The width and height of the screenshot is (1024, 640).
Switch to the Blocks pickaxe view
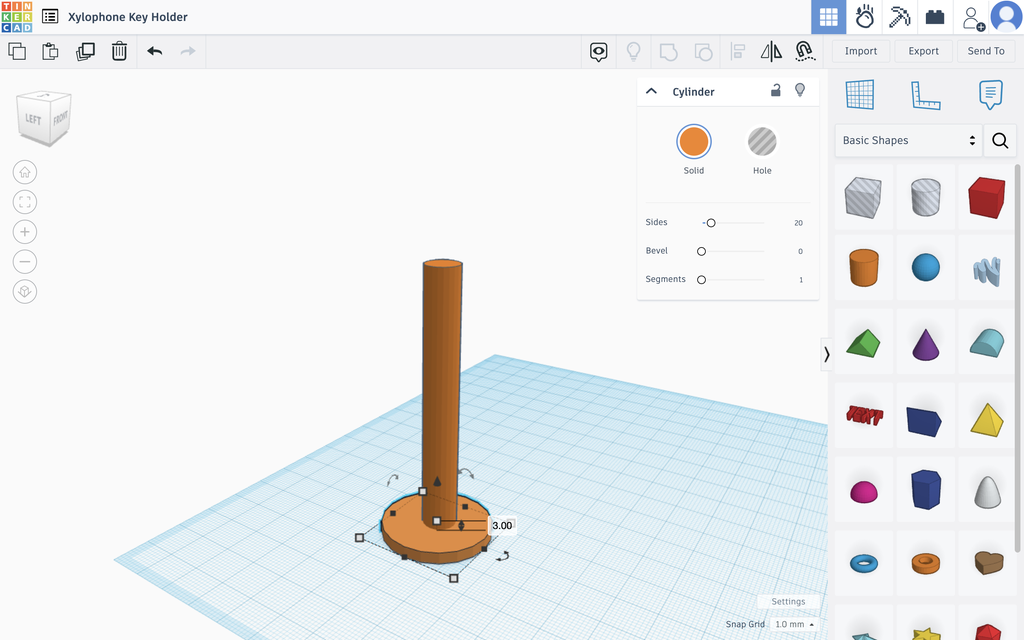[x=900, y=17]
